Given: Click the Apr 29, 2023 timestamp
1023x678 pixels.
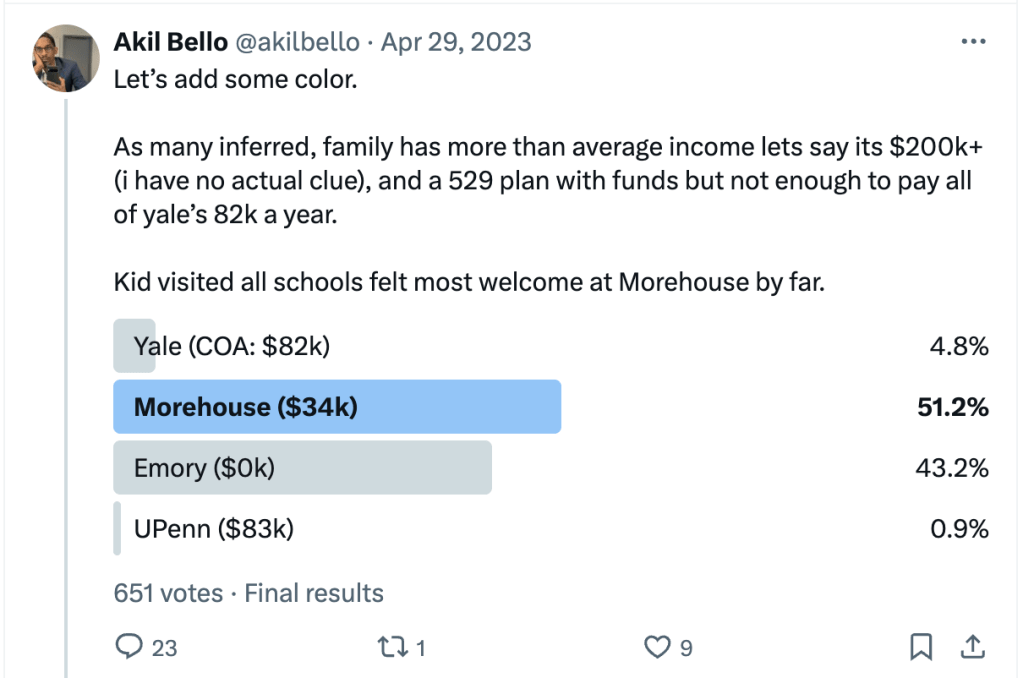Looking at the screenshot, I should click(456, 42).
